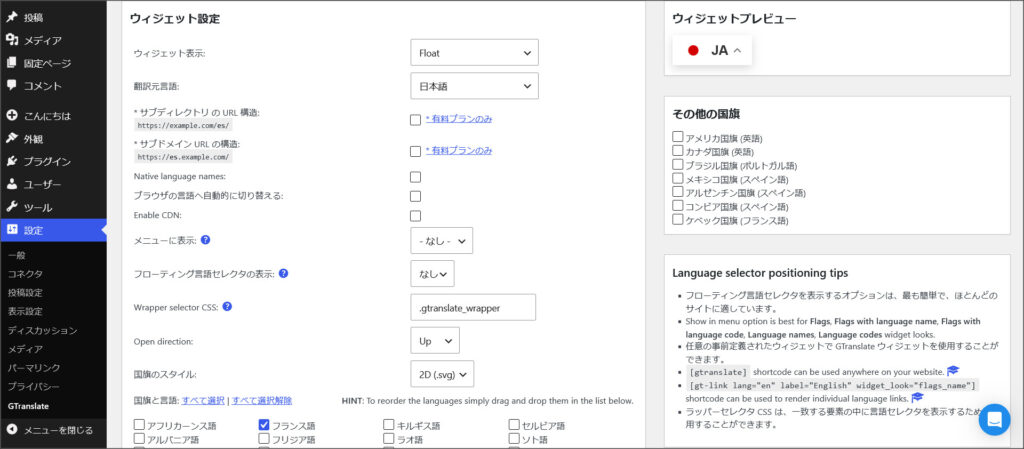1024x449 pixels.
Task: Click graduation cap icon after [gtranslate] shortcode tip
Action: pos(953,371)
